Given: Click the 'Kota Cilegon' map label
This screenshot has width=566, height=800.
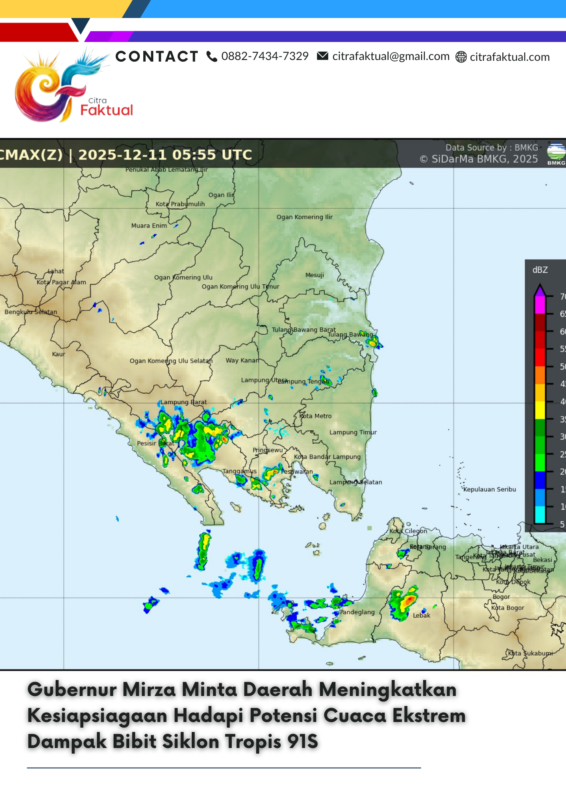Looking at the screenshot, I should click(x=408, y=531).
